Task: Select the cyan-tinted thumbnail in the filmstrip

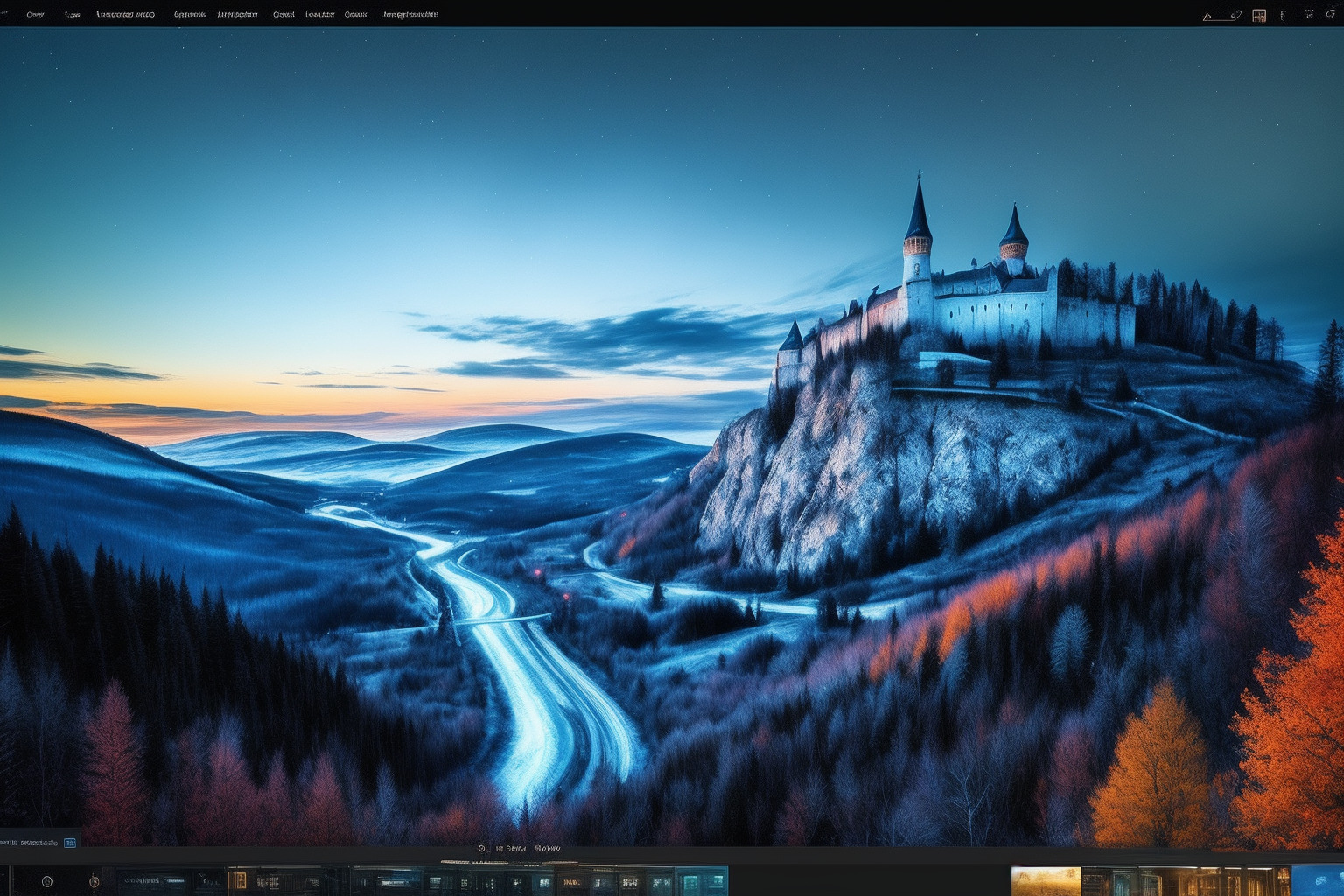Action: pyautogui.click(x=702, y=881)
